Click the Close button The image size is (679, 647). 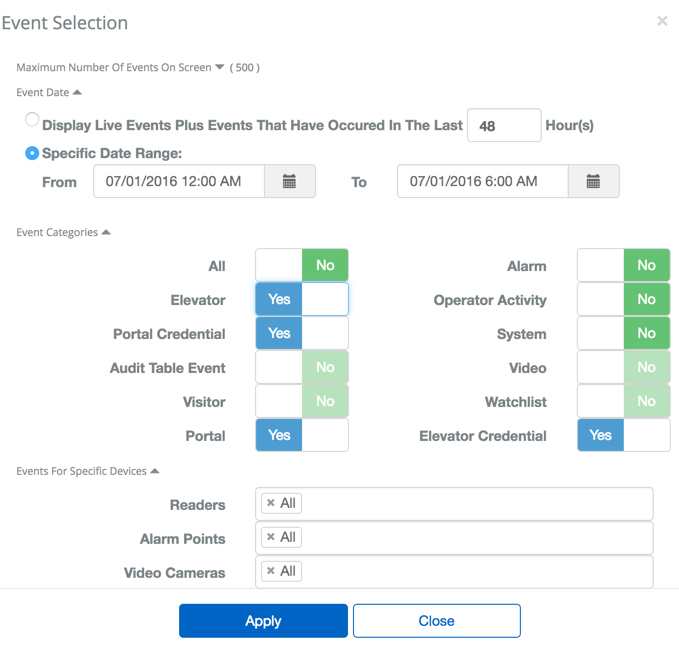pos(436,621)
